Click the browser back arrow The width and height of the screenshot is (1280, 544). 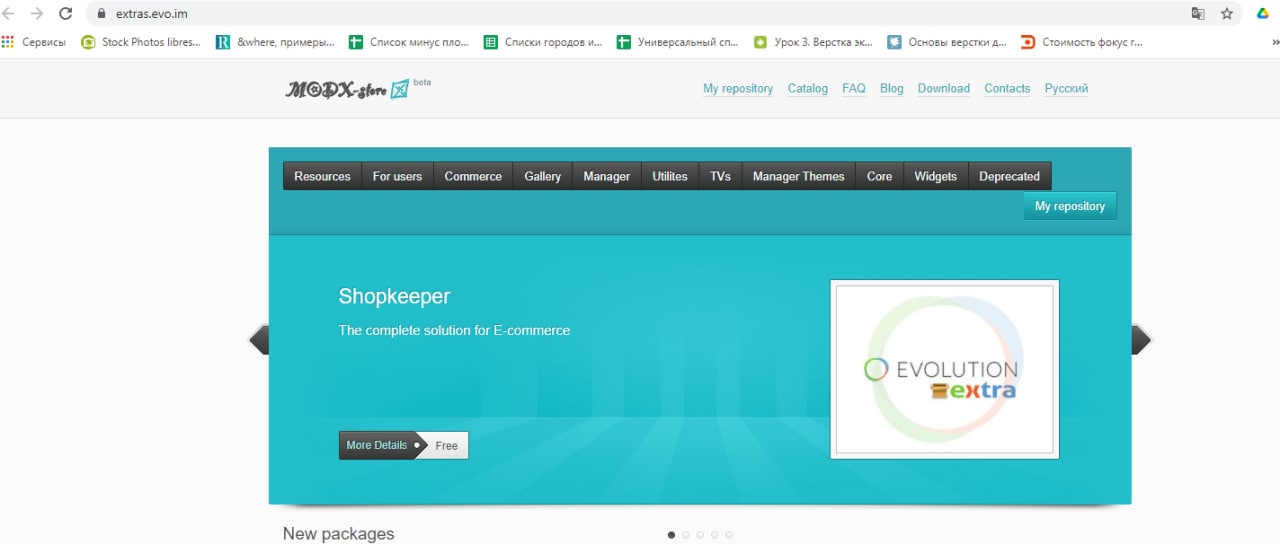pos(9,14)
